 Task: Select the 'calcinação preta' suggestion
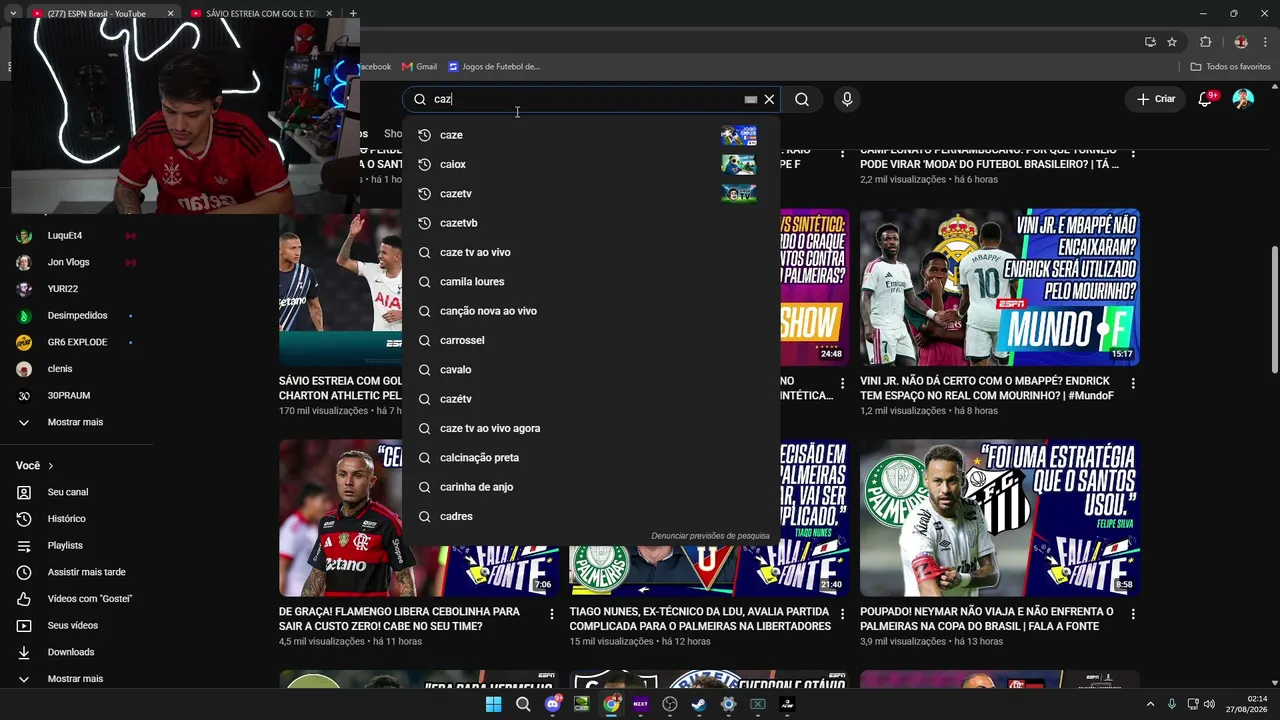click(x=590, y=458)
